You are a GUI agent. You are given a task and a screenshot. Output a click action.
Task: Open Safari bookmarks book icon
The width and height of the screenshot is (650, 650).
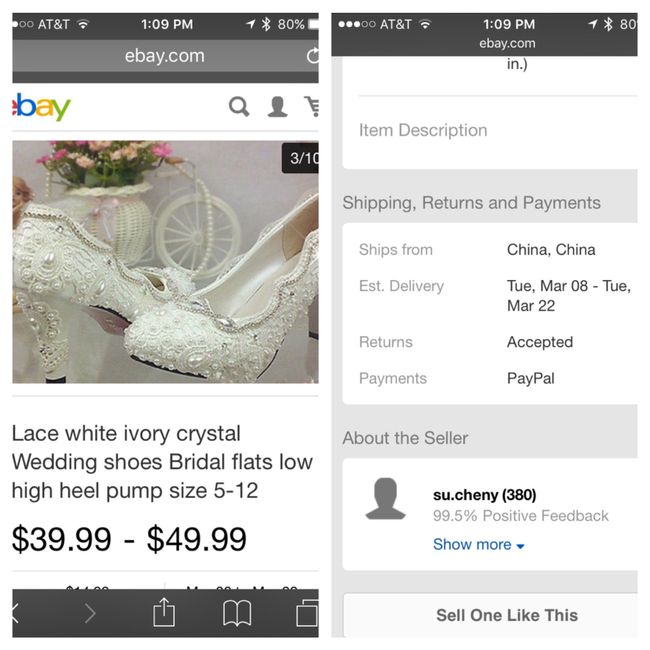tap(237, 613)
